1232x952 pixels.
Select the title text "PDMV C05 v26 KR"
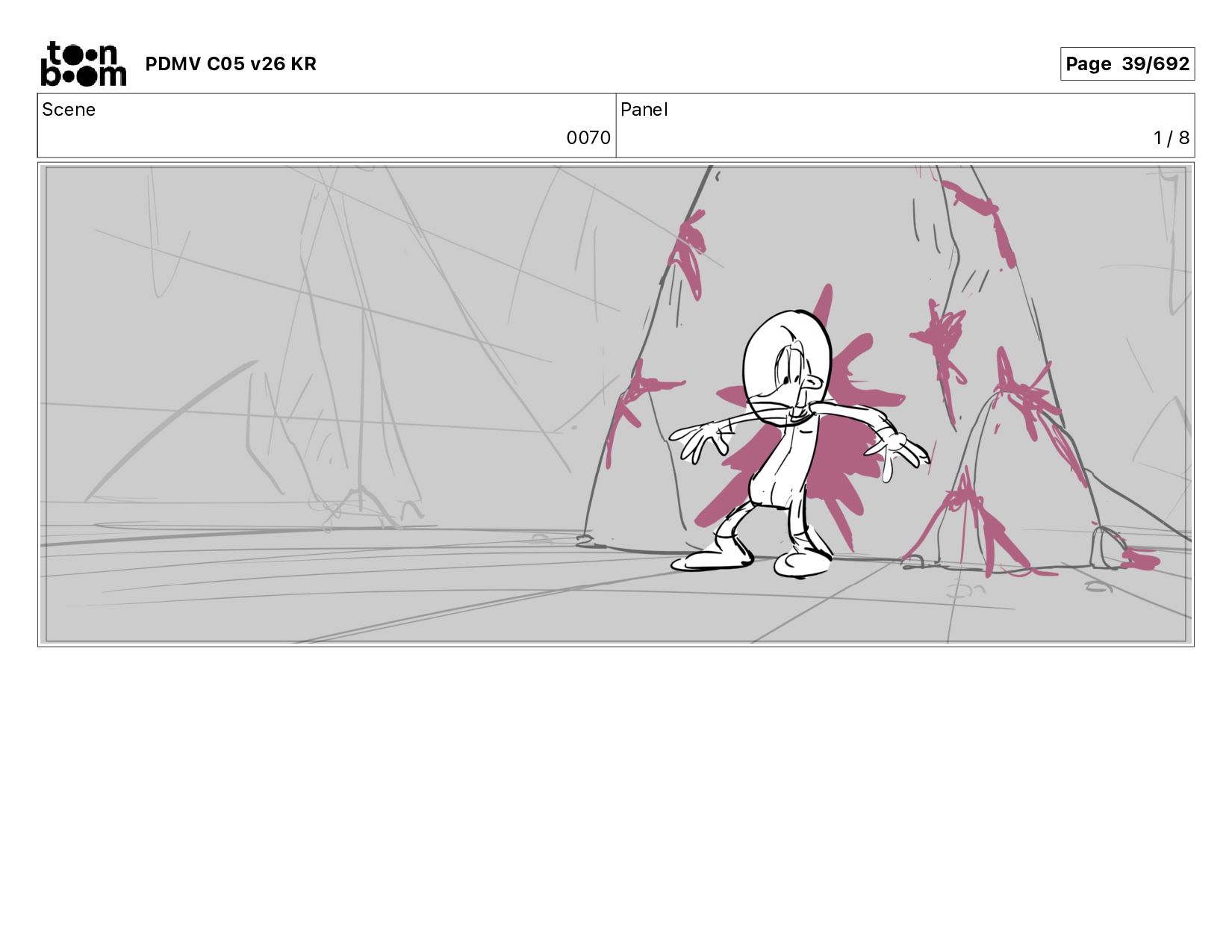coord(231,64)
